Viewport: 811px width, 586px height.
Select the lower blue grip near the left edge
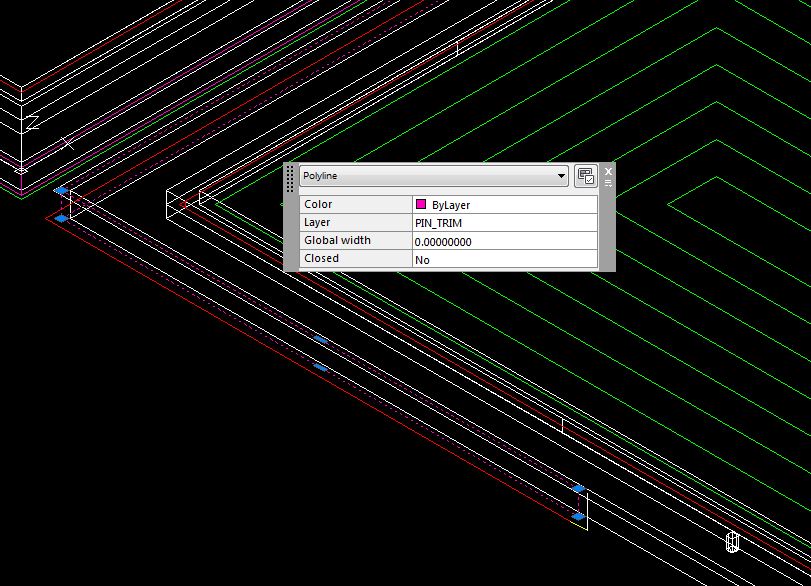[x=61, y=218]
